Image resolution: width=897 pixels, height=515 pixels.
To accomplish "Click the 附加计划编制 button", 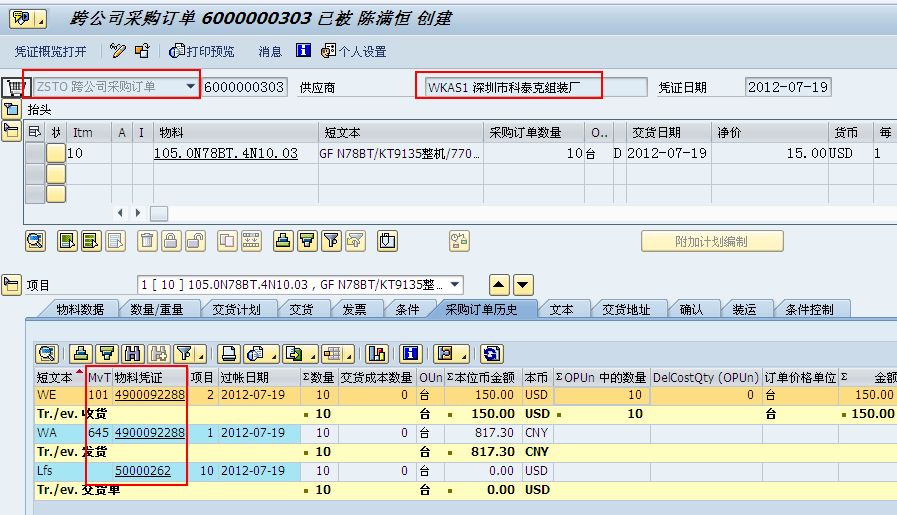I will (x=712, y=241).
